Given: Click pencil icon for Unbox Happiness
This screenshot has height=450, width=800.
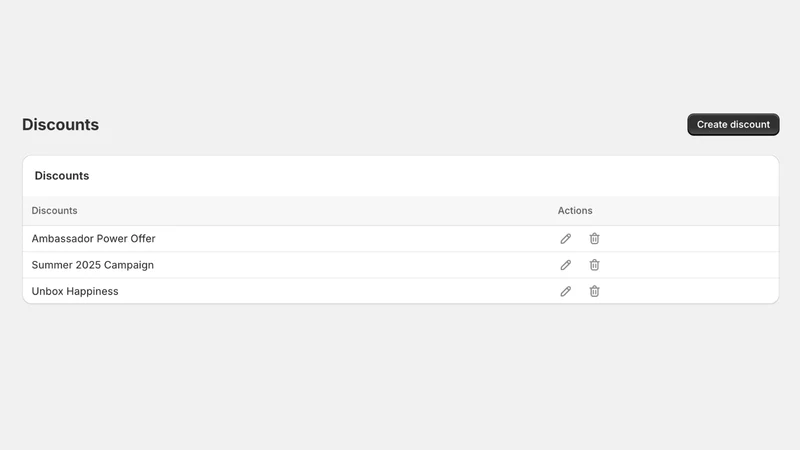Looking at the screenshot, I should point(565,291).
